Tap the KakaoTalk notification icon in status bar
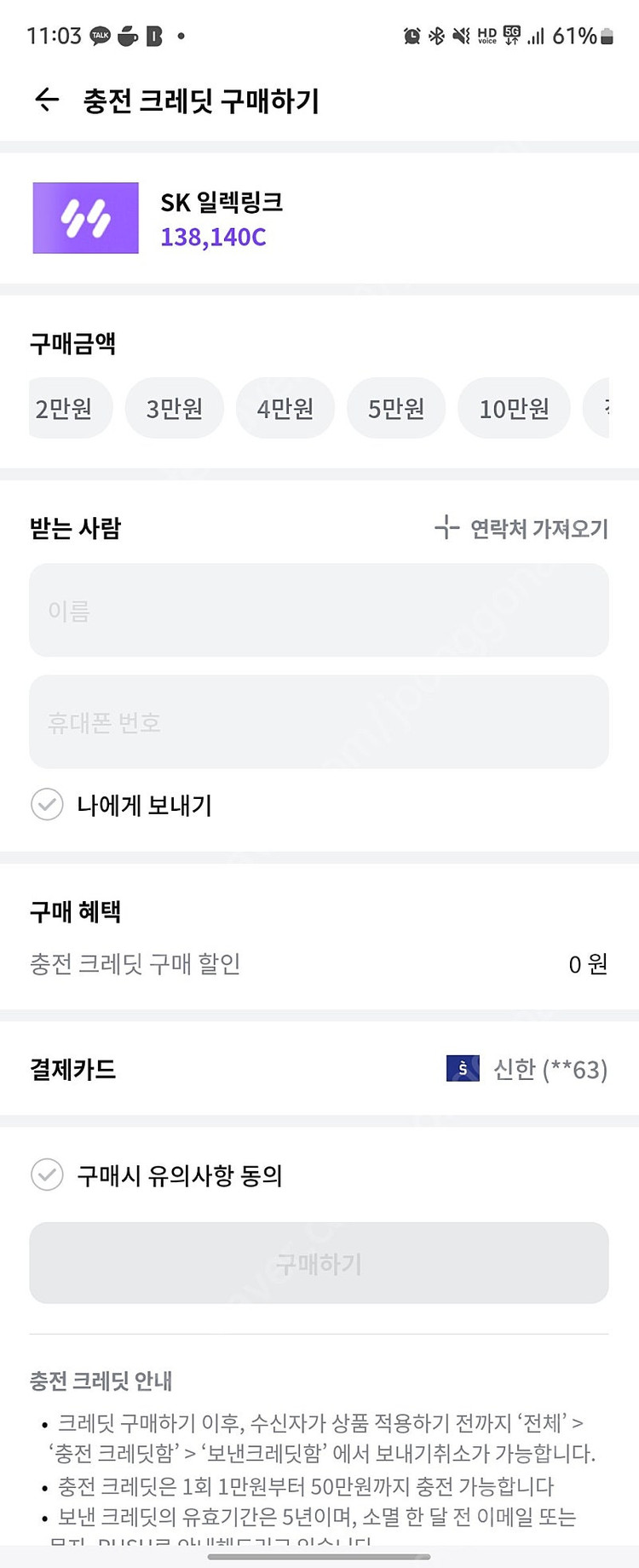The height and width of the screenshot is (1568, 639). [101, 36]
